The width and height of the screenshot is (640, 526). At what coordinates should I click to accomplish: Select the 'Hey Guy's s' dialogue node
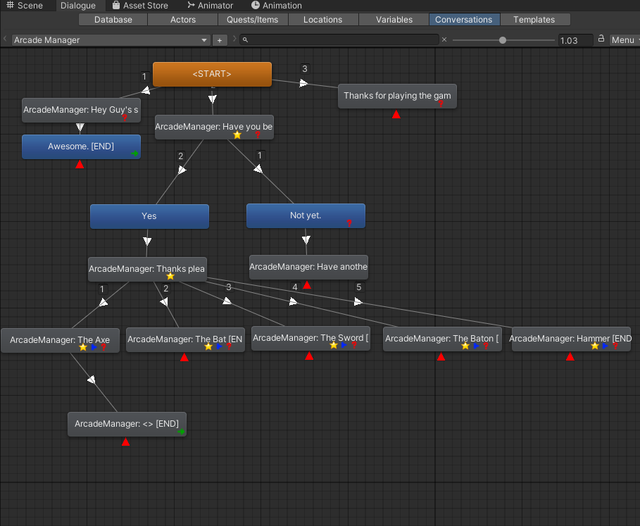point(81,110)
